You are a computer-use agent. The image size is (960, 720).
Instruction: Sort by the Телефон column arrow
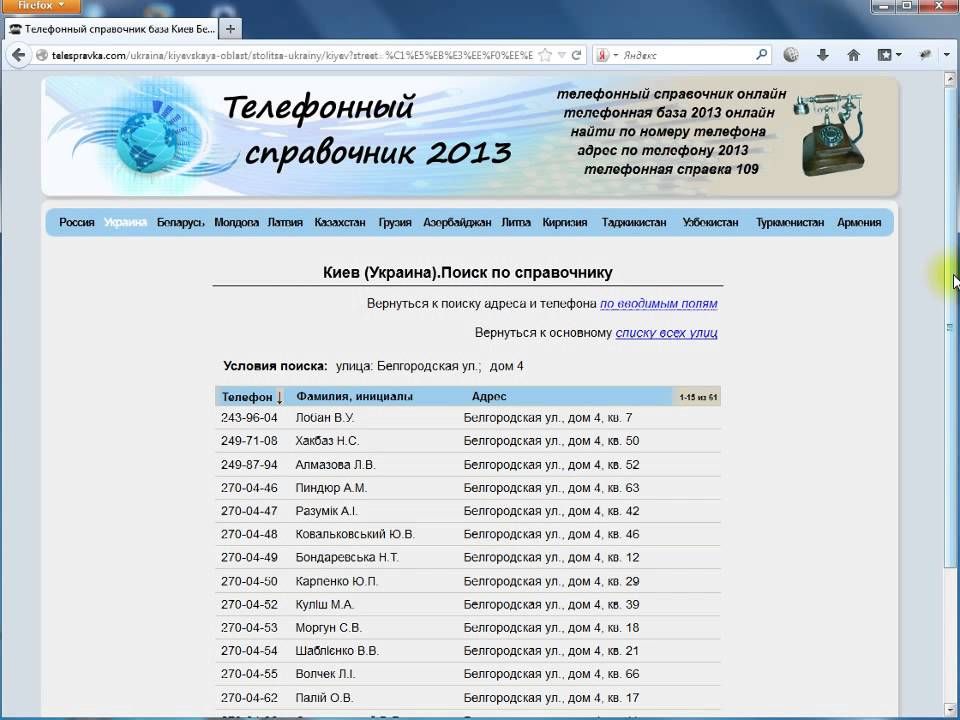click(279, 397)
